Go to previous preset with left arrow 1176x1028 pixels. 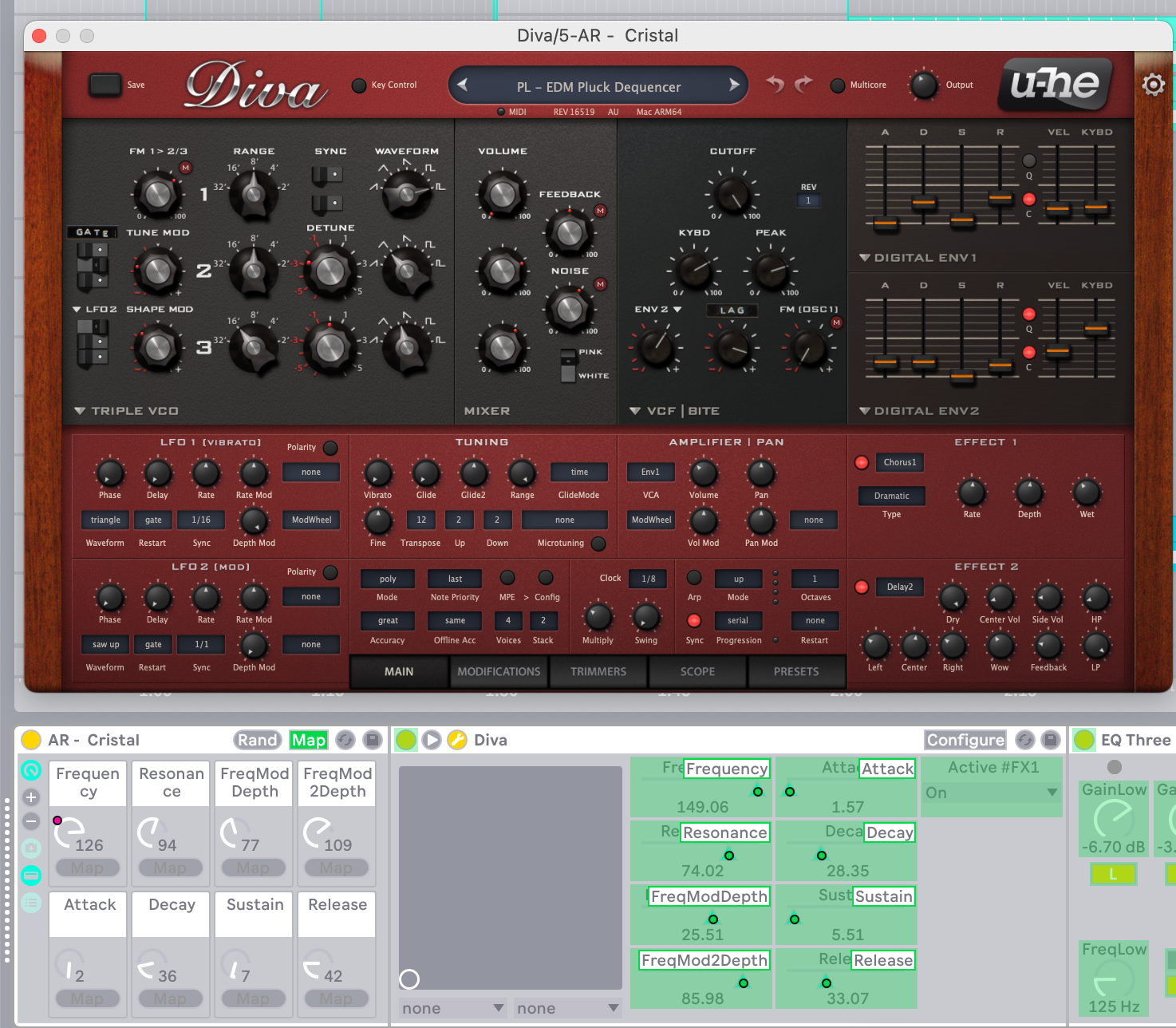[x=462, y=85]
